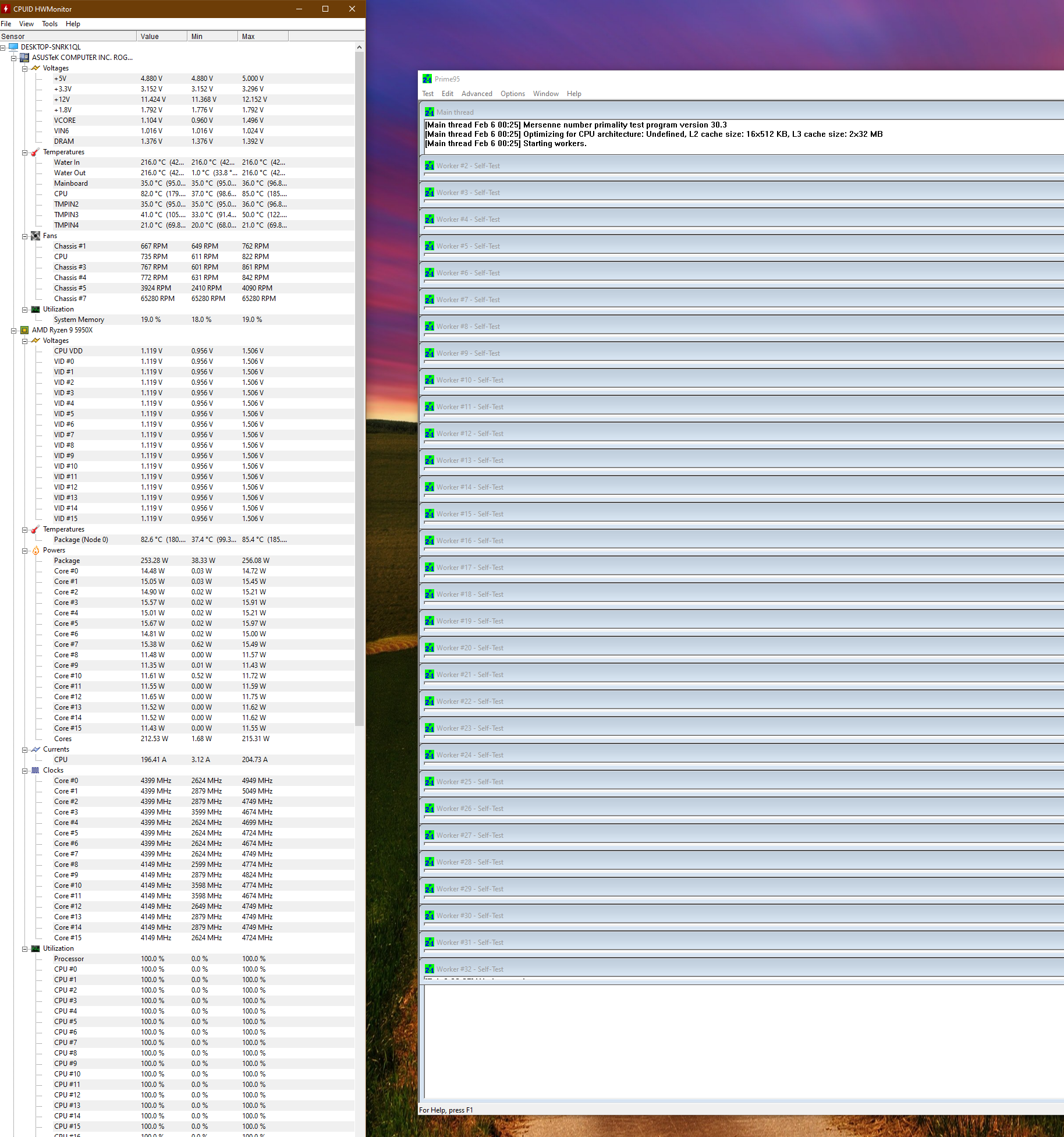
Task: Open the Window menu in Prime95
Action: pos(546,94)
